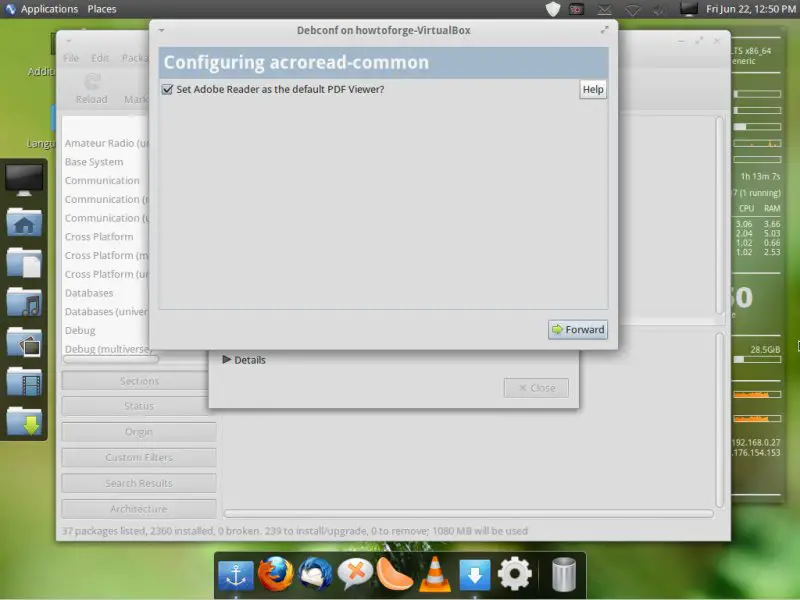Click the Custom Filters button
The height and width of the screenshot is (600, 800).
(x=139, y=457)
